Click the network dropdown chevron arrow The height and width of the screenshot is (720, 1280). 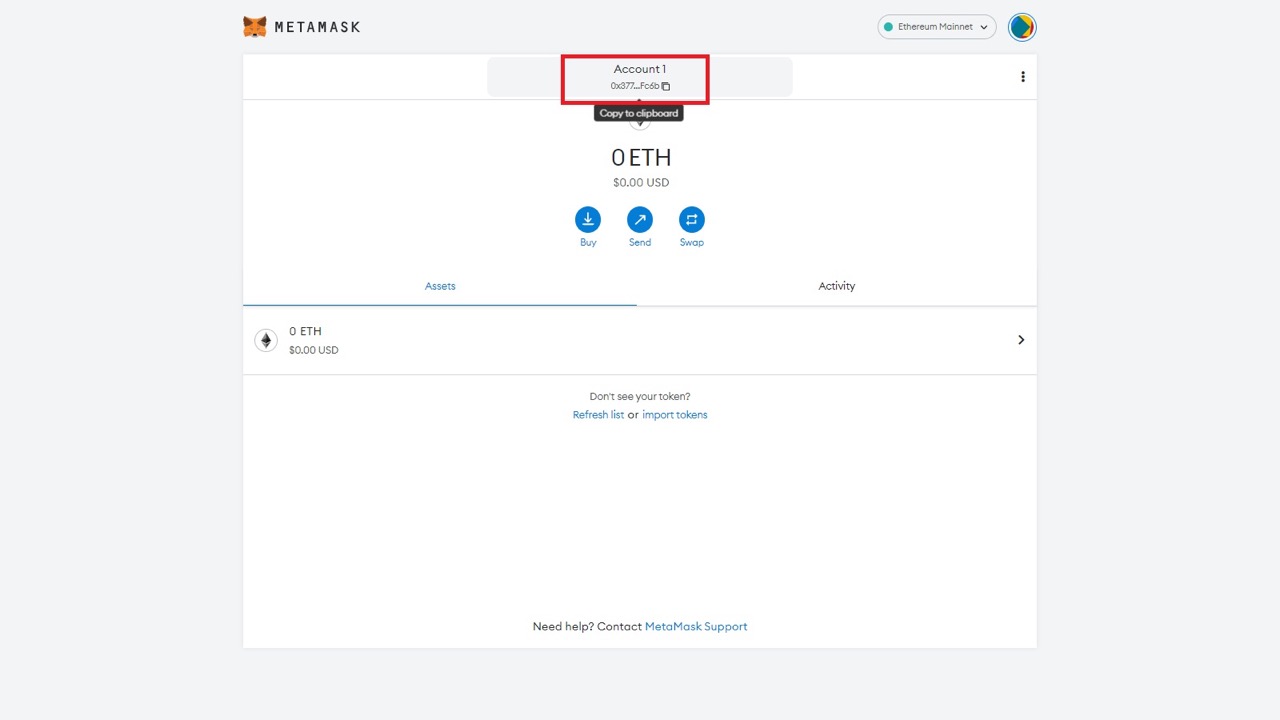tap(983, 27)
